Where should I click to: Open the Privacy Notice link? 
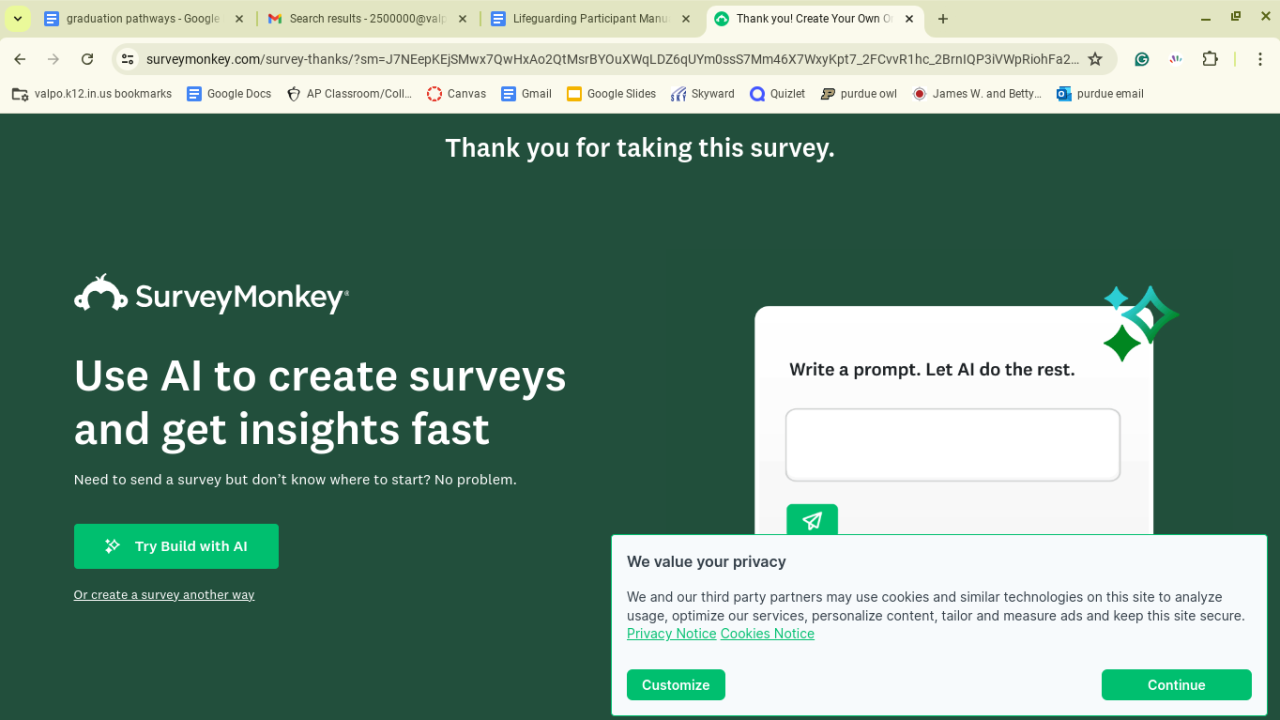tap(671, 634)
